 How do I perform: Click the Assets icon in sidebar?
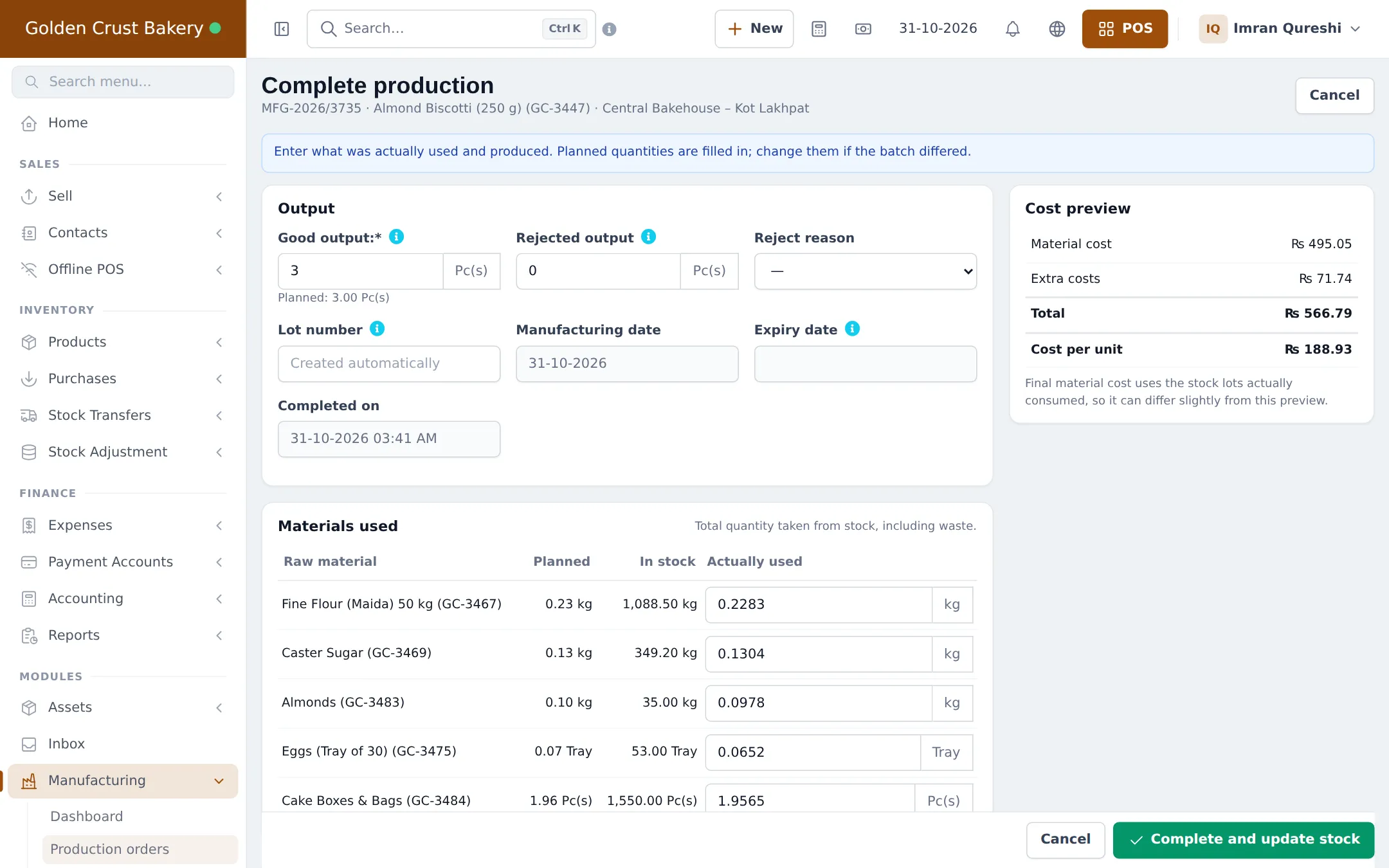[29, 708]
